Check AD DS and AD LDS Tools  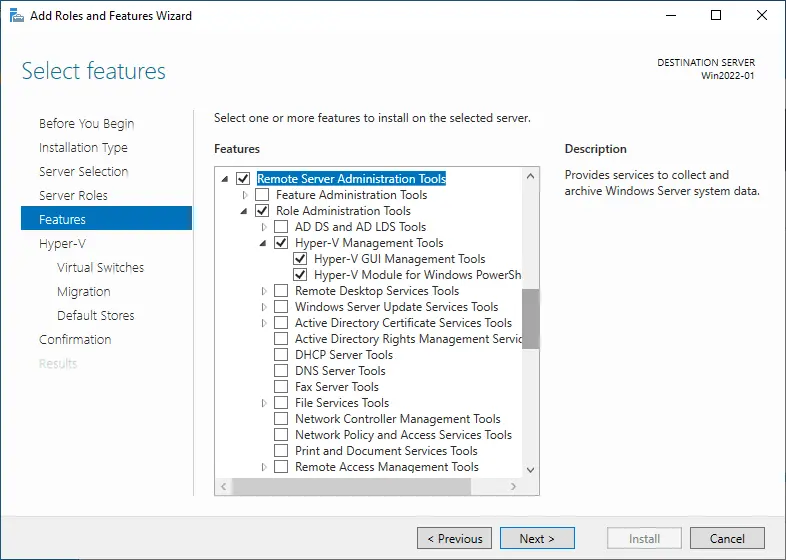pyautogui.click(x=281, y=227)
